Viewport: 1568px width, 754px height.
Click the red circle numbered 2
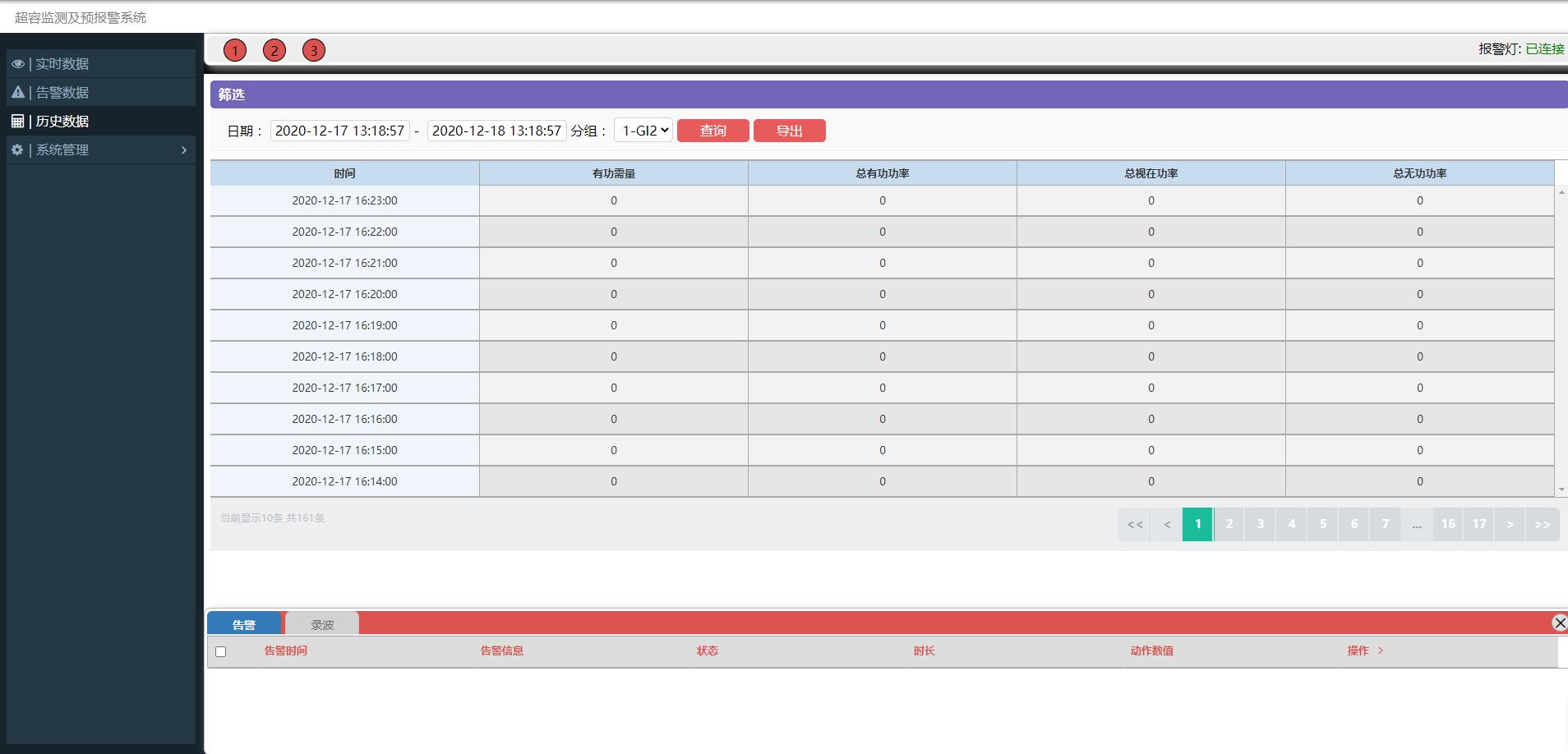pyautogui.click(x=274, y=51)
